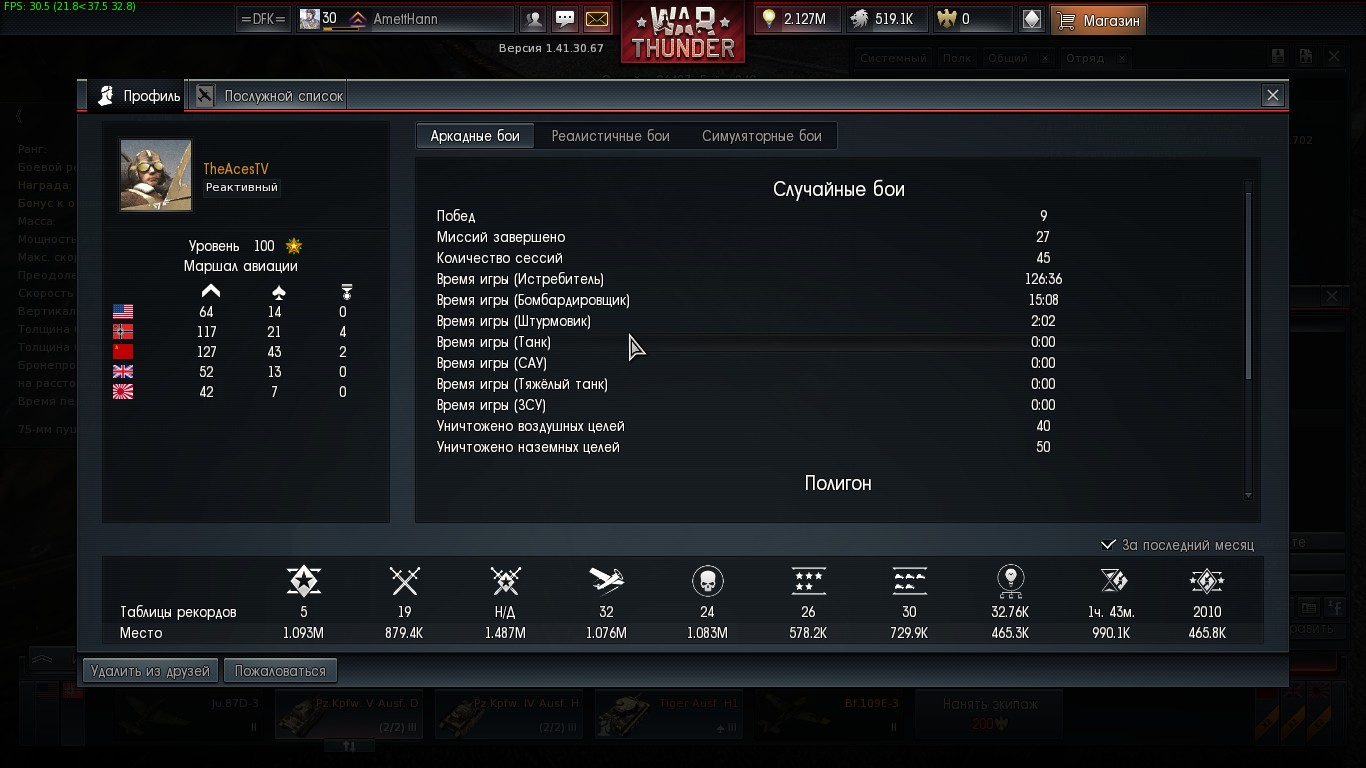
Task: Open the contacts person icon
Action: coord(534,19)
